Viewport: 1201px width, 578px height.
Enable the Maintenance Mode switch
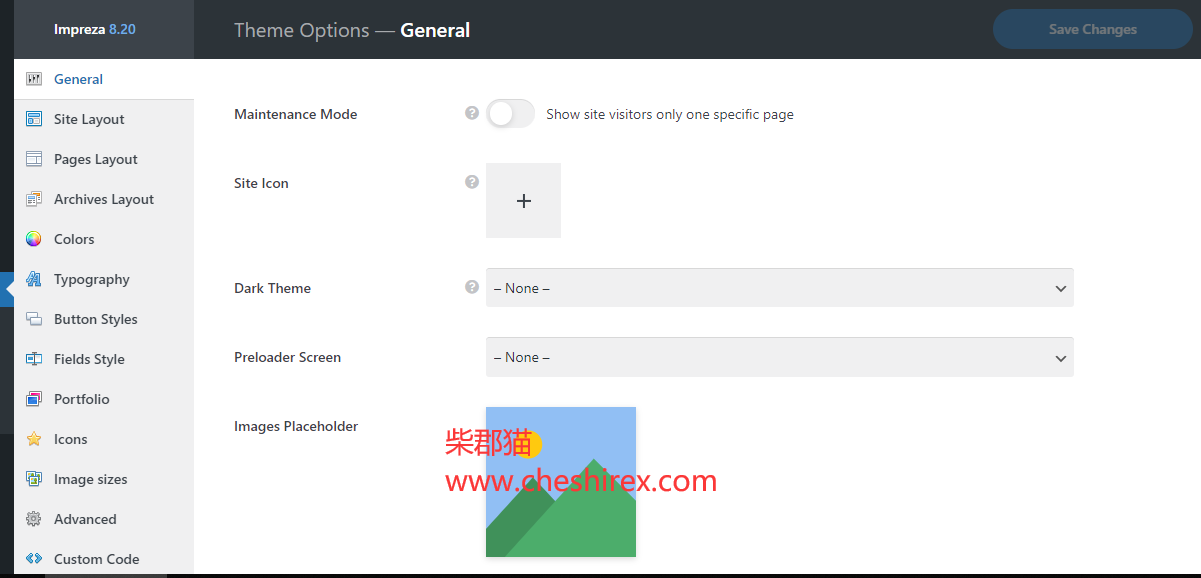pos(510,114)
